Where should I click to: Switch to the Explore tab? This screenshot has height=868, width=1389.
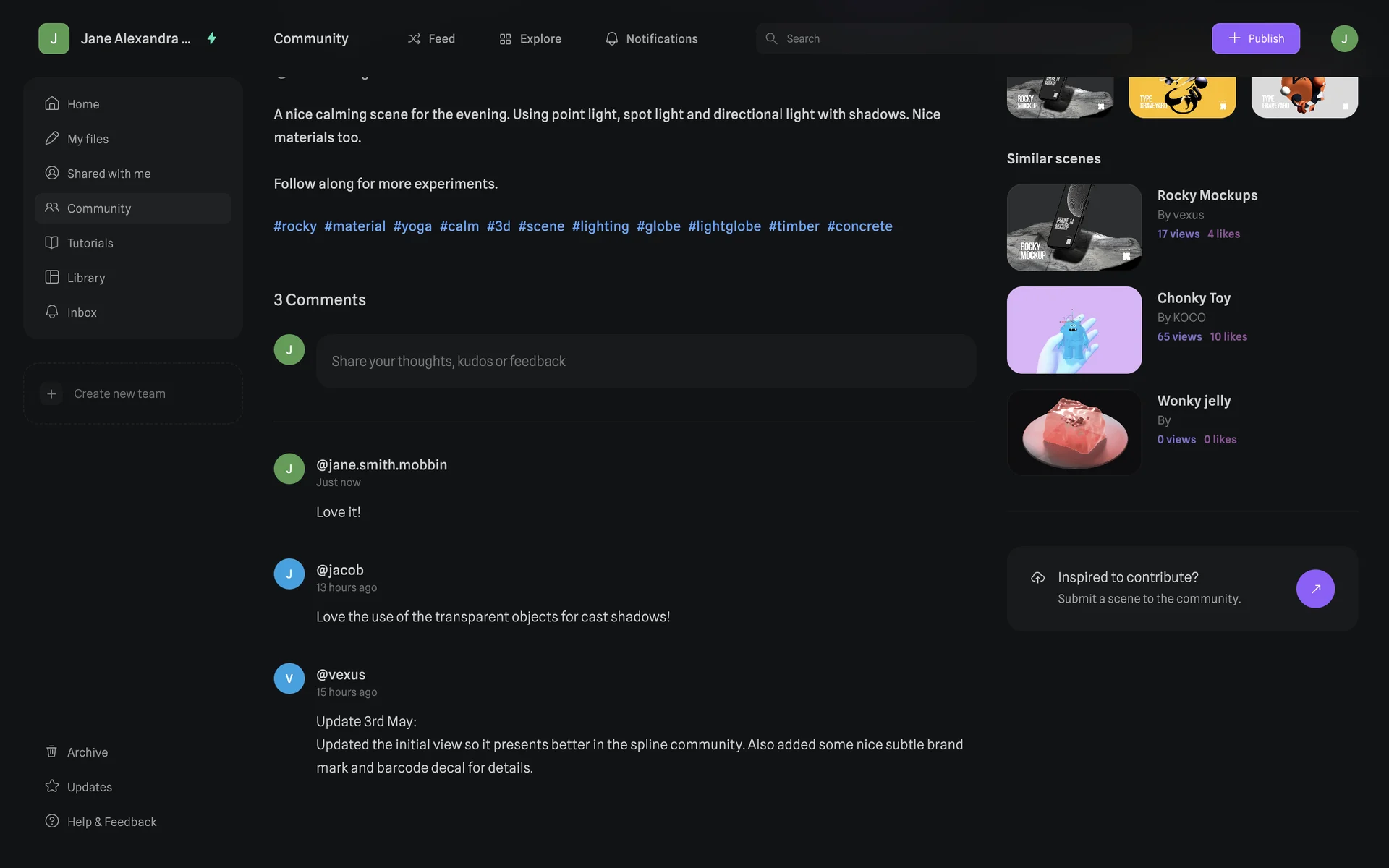[x=530, y=38]
